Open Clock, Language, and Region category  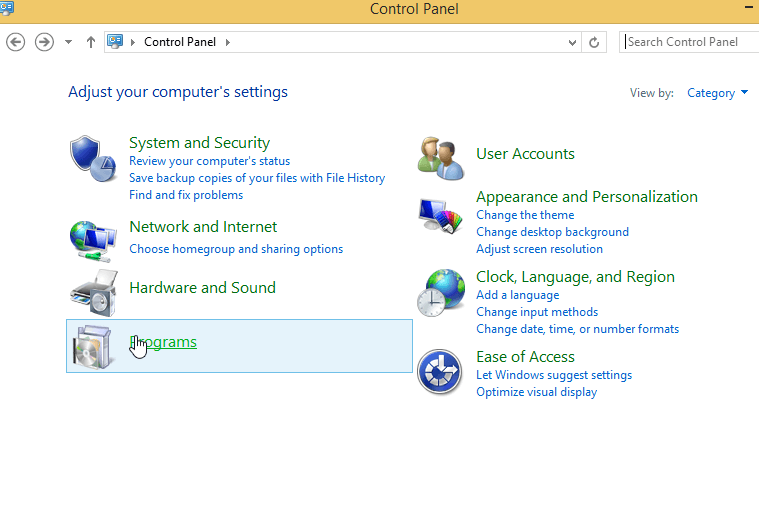pyautogui.click(x=575, y=277)
